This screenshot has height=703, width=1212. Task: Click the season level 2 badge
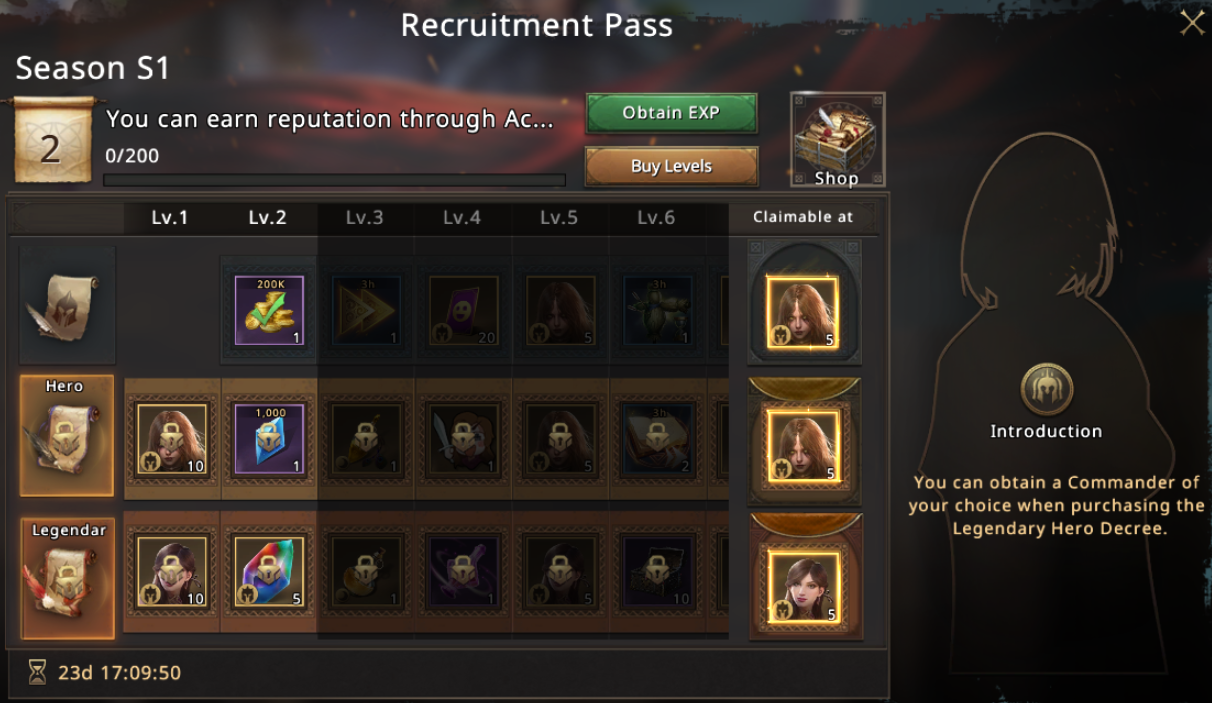click(53, 141)
